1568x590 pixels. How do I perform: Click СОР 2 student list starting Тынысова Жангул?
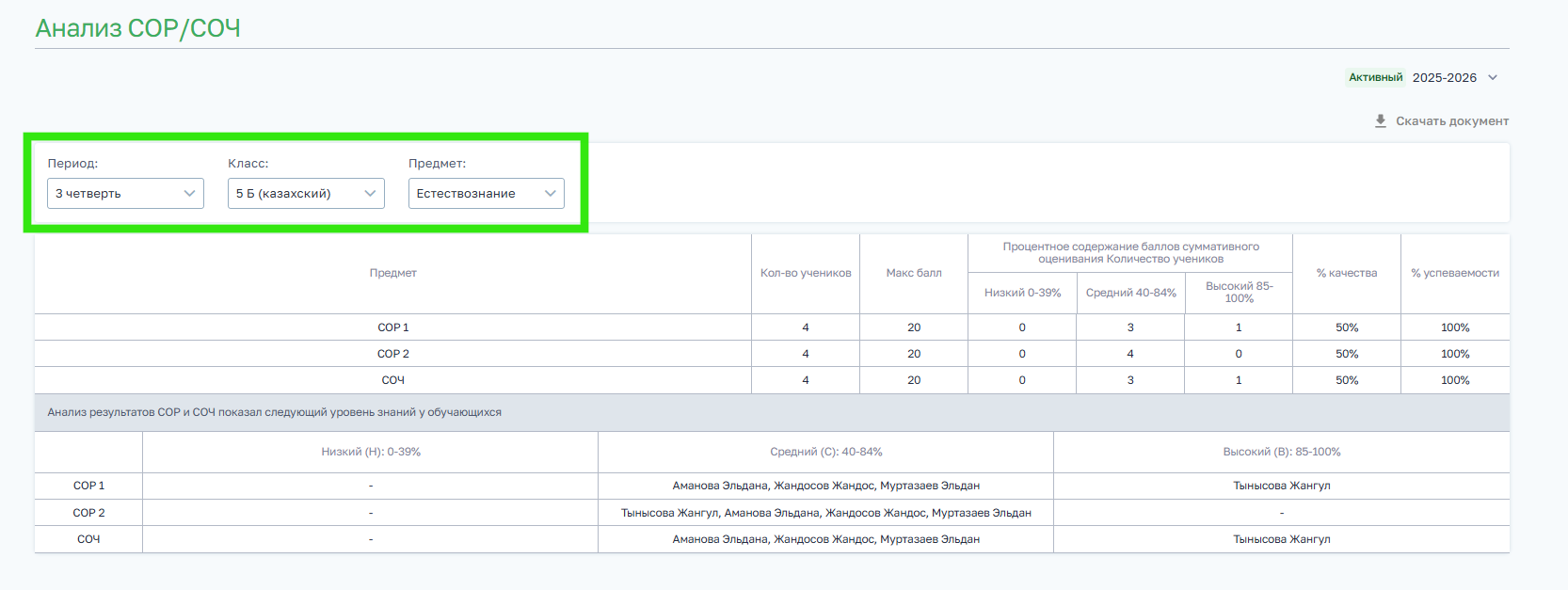pyautogui.click(x=826, y=513)
